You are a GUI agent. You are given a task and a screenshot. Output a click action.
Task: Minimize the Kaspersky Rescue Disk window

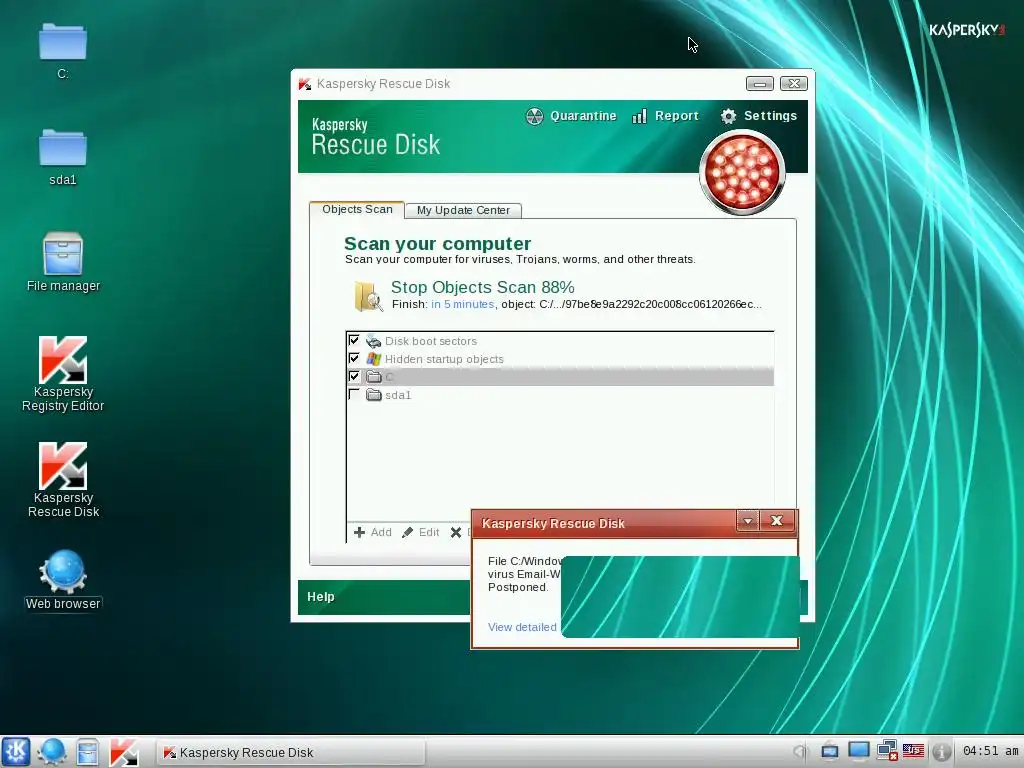[760, 84]
